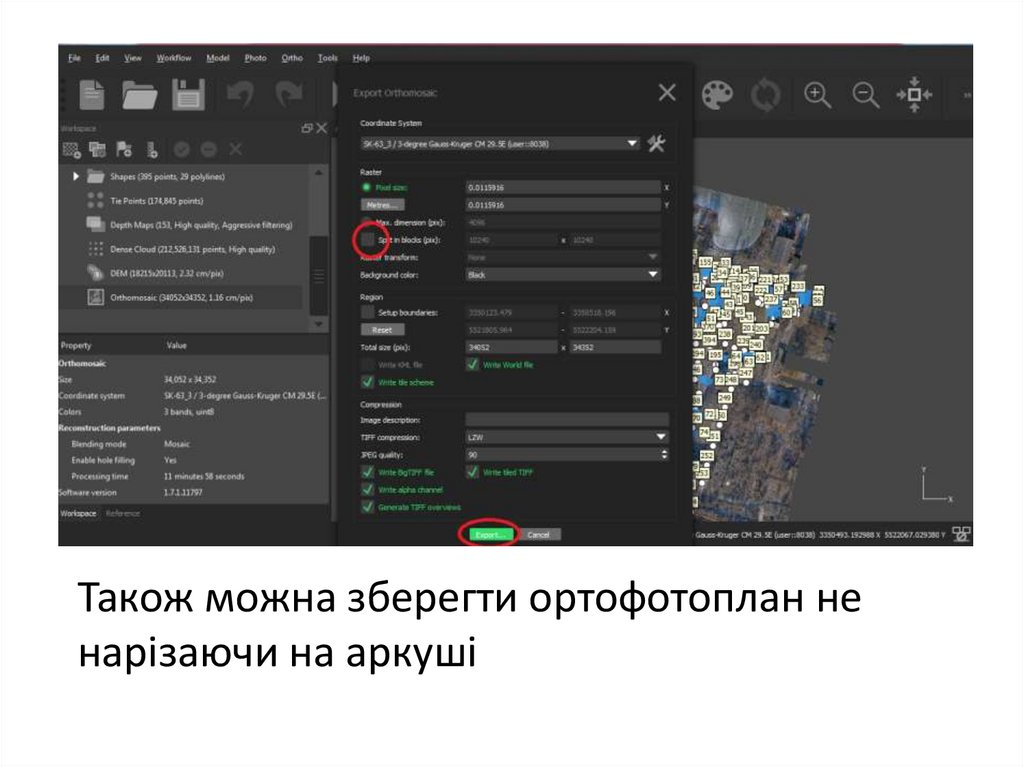Image resolution: width=1024 pixels, height=767 pixels.
Task: Open the File menu
Action: coord(74,58)
